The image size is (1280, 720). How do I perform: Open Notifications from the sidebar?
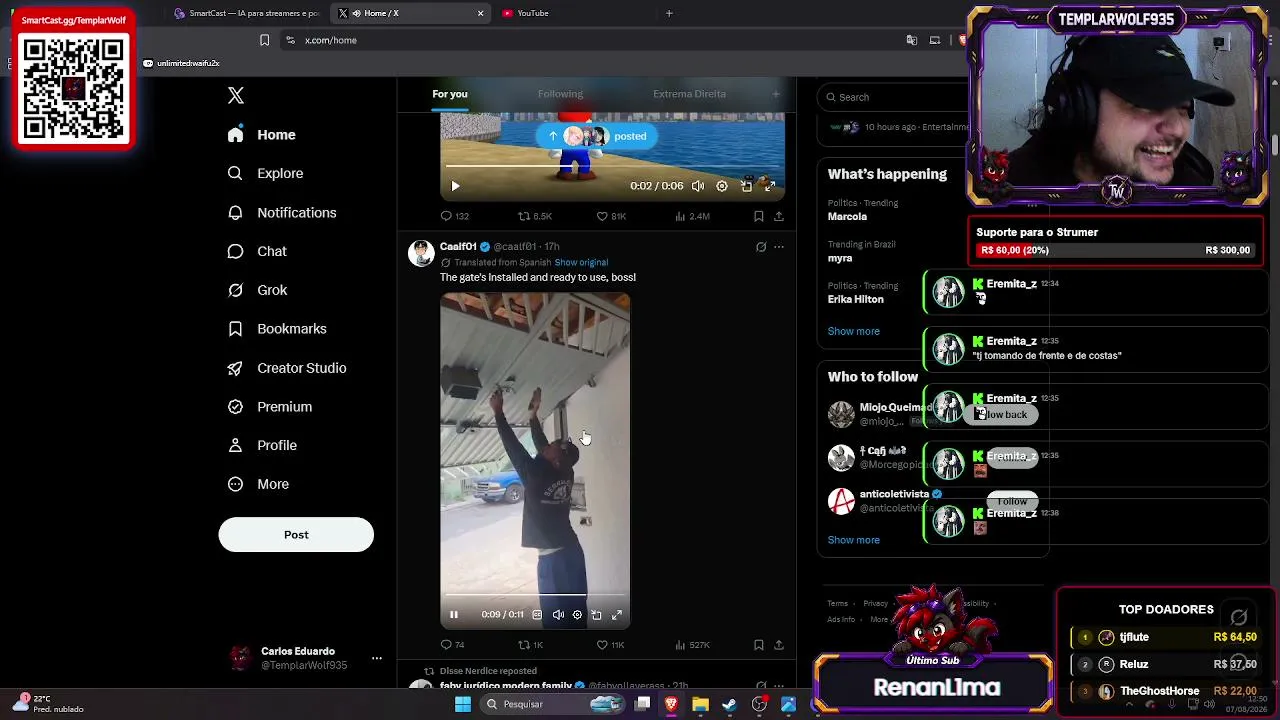[282, 212]
